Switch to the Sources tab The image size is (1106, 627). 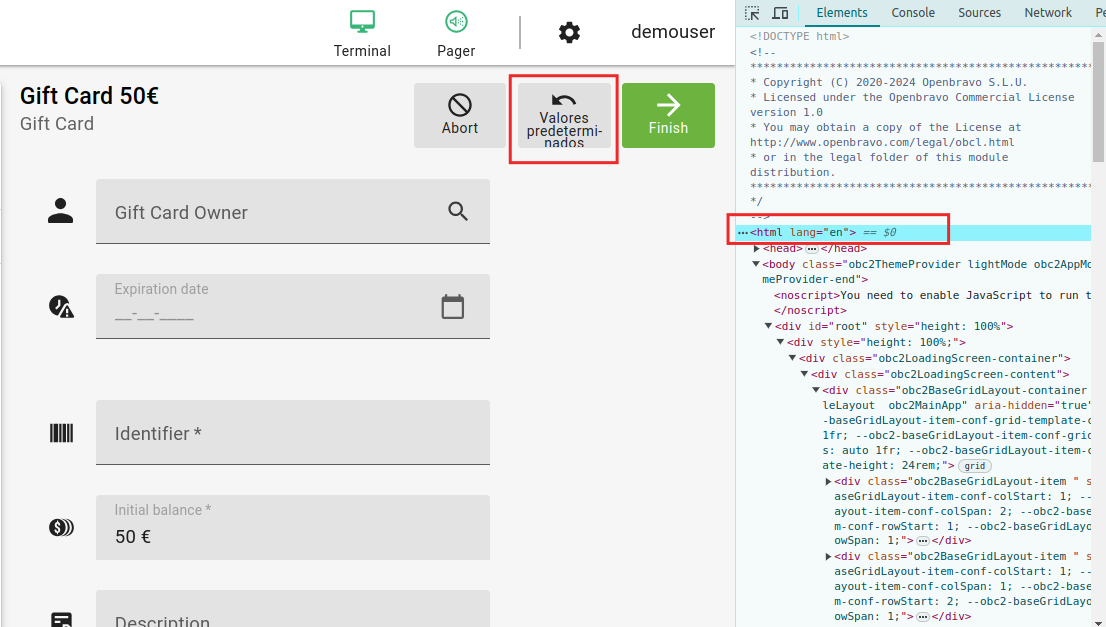(979, 13)
